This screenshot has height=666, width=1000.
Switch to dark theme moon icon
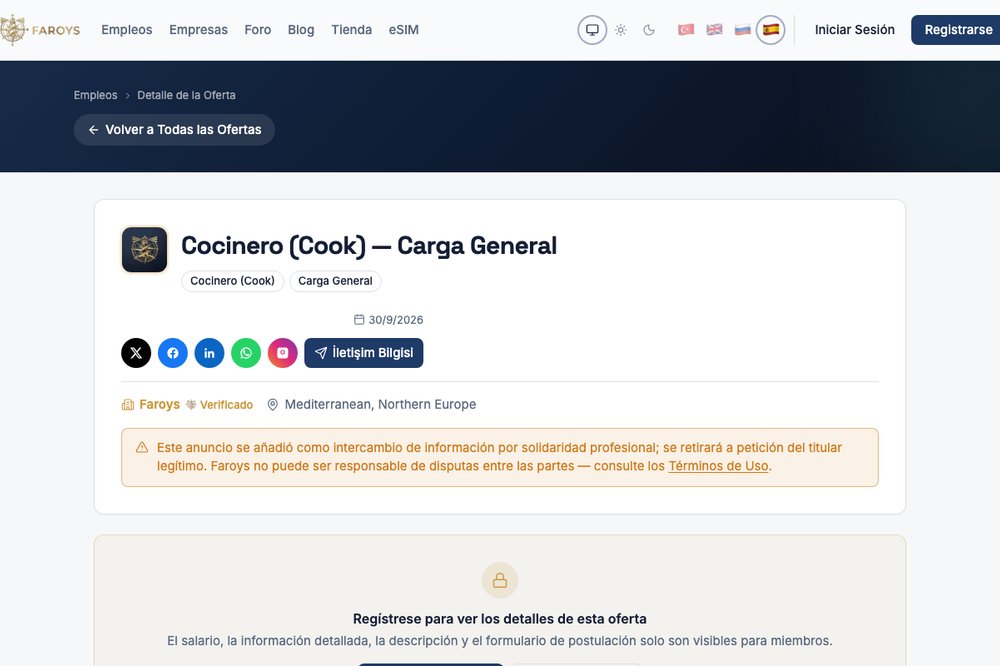click(x=649, y=30)
